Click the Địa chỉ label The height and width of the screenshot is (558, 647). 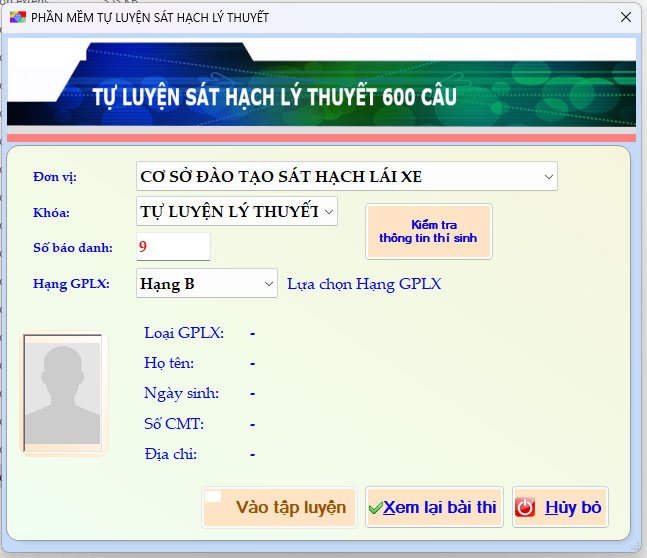point(170,454)
